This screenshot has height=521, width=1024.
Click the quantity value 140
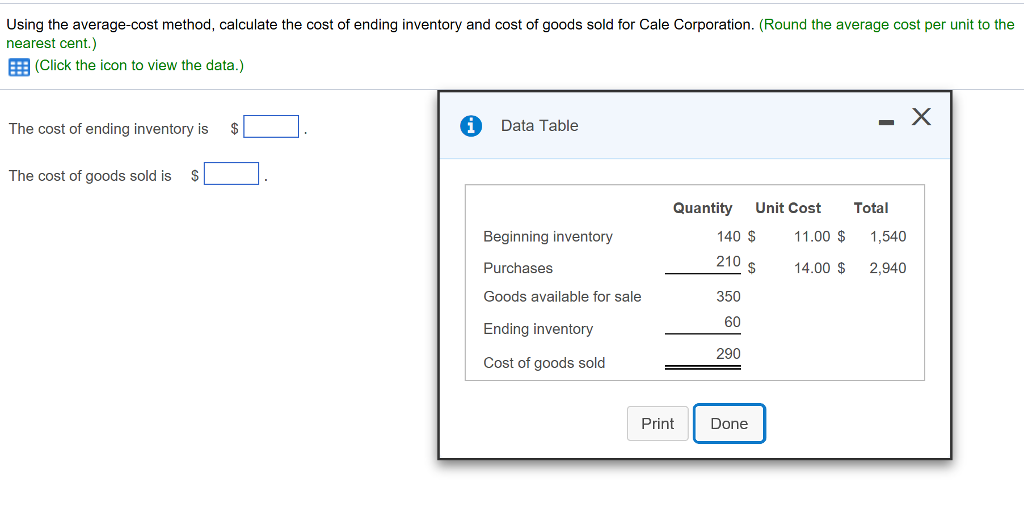[x=728, y=236]
